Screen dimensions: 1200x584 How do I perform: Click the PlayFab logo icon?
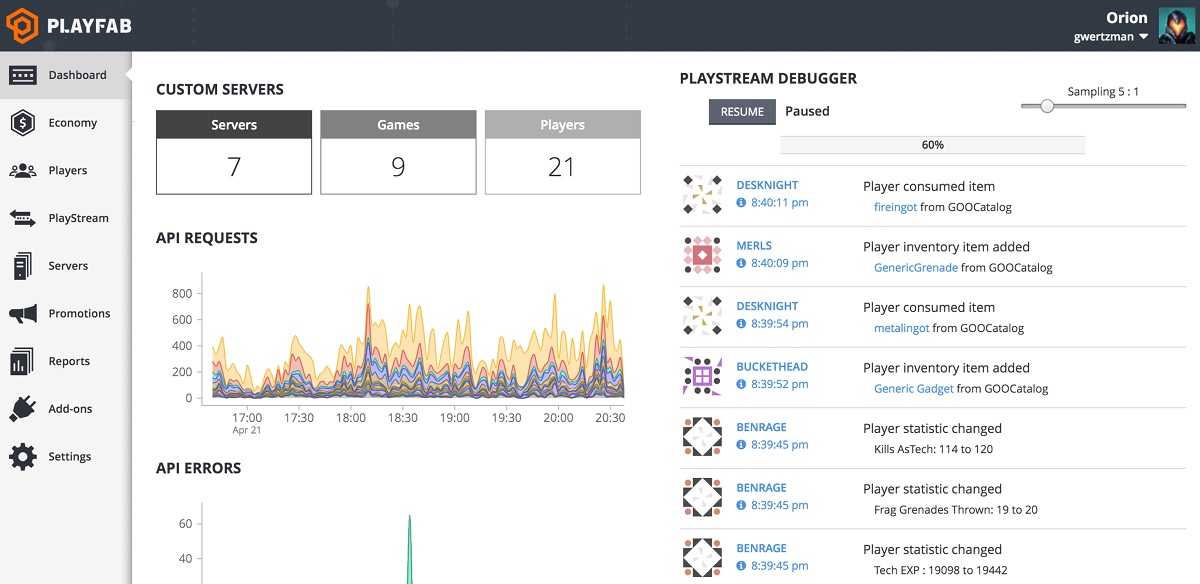point(23,25)
